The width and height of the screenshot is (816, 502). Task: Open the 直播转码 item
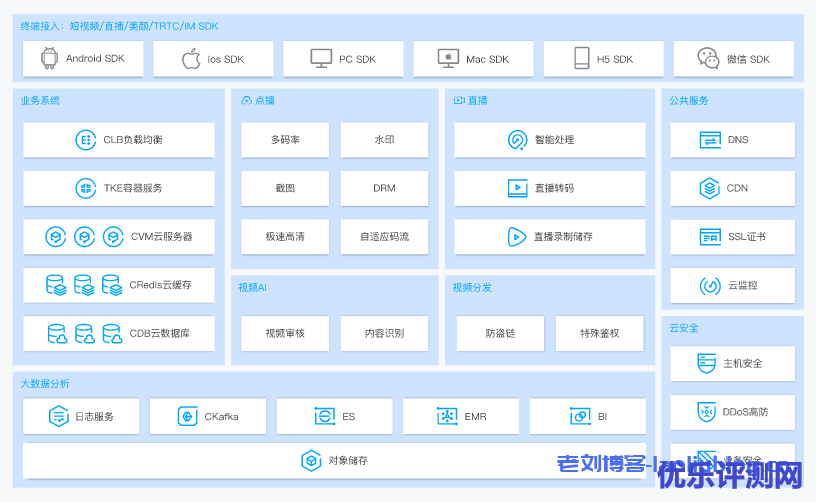coord(549,188)
